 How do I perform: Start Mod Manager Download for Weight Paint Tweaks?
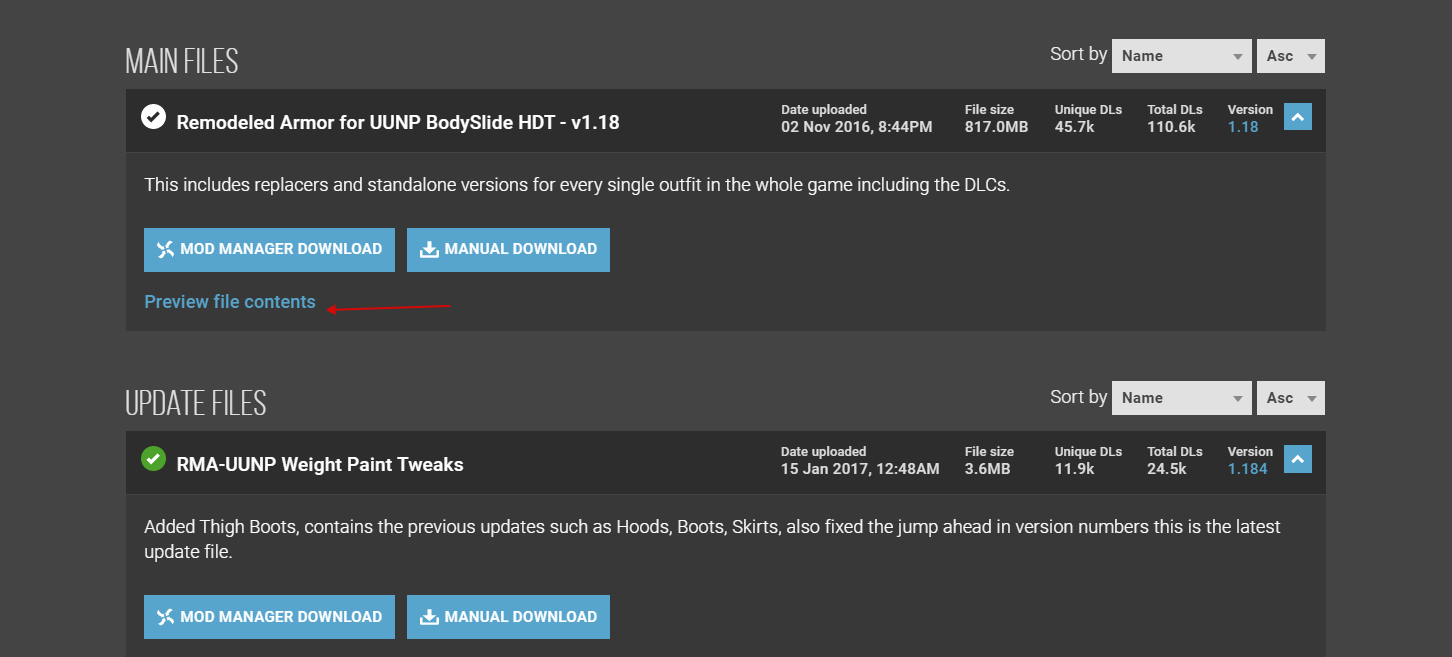coord(269,617)
